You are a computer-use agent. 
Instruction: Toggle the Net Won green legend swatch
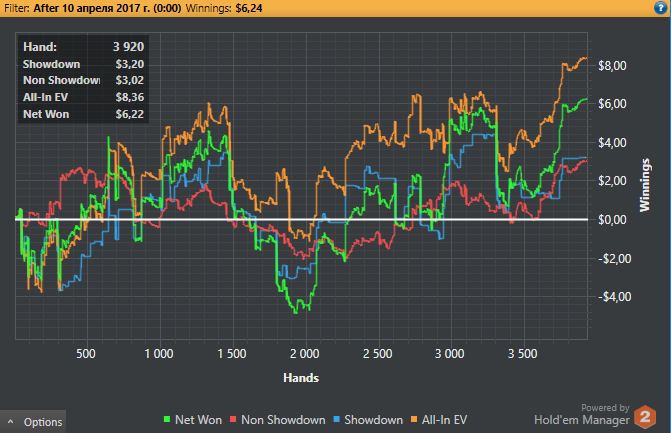tap(167, 420)
